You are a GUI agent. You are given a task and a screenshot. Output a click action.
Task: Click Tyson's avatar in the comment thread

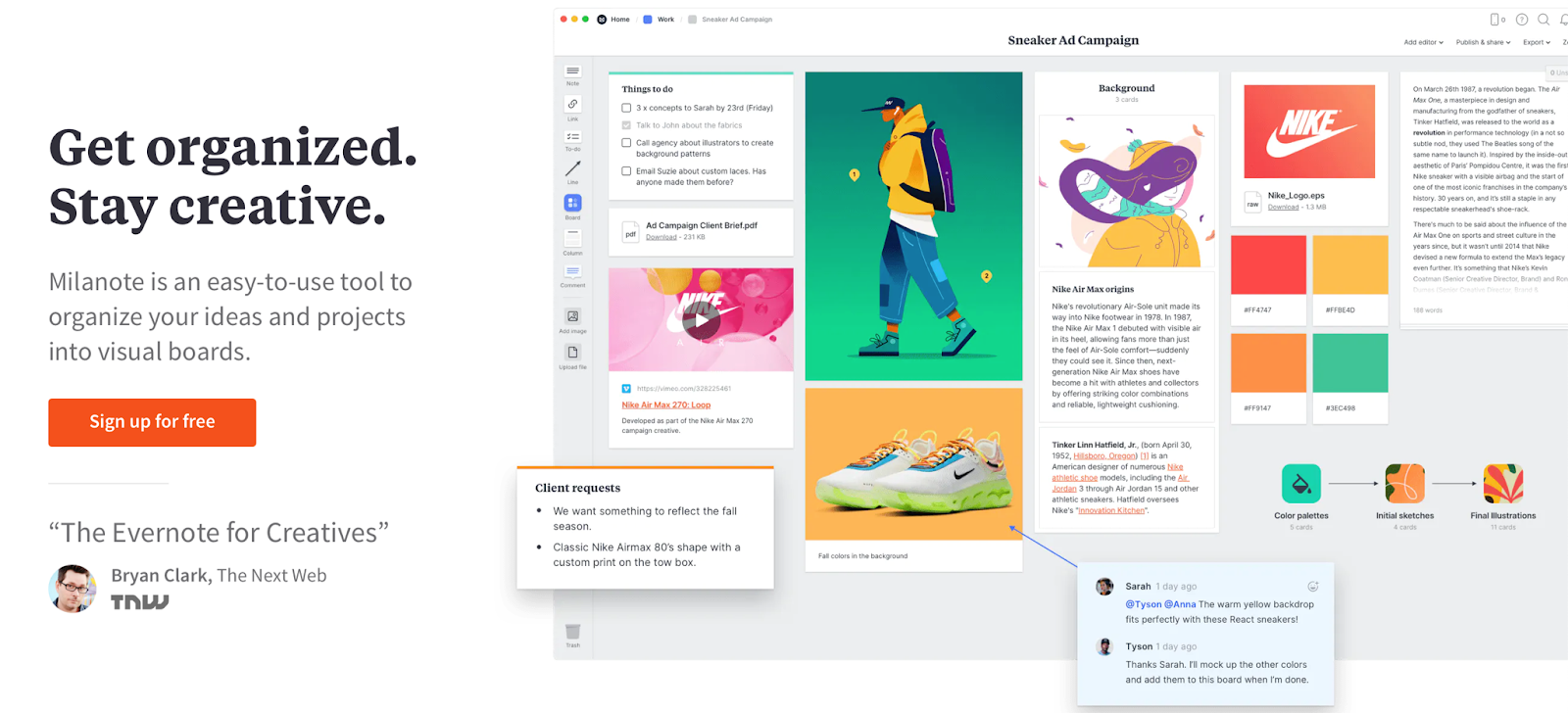(x=1104, y=646)
